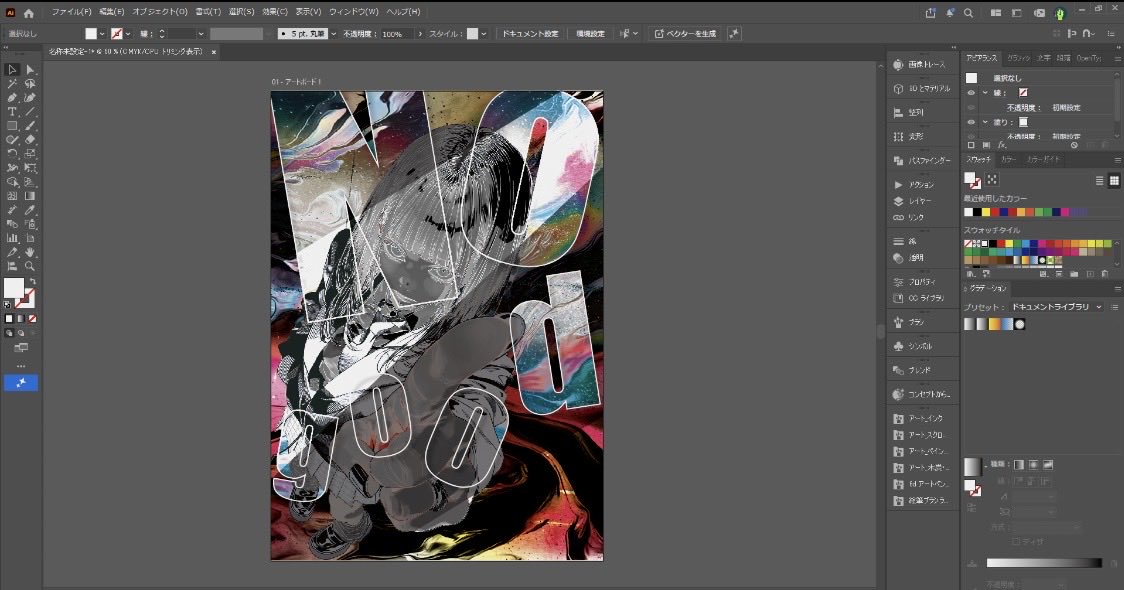
Task: Open the ファイル(F) menu
Action: (71, 12)
